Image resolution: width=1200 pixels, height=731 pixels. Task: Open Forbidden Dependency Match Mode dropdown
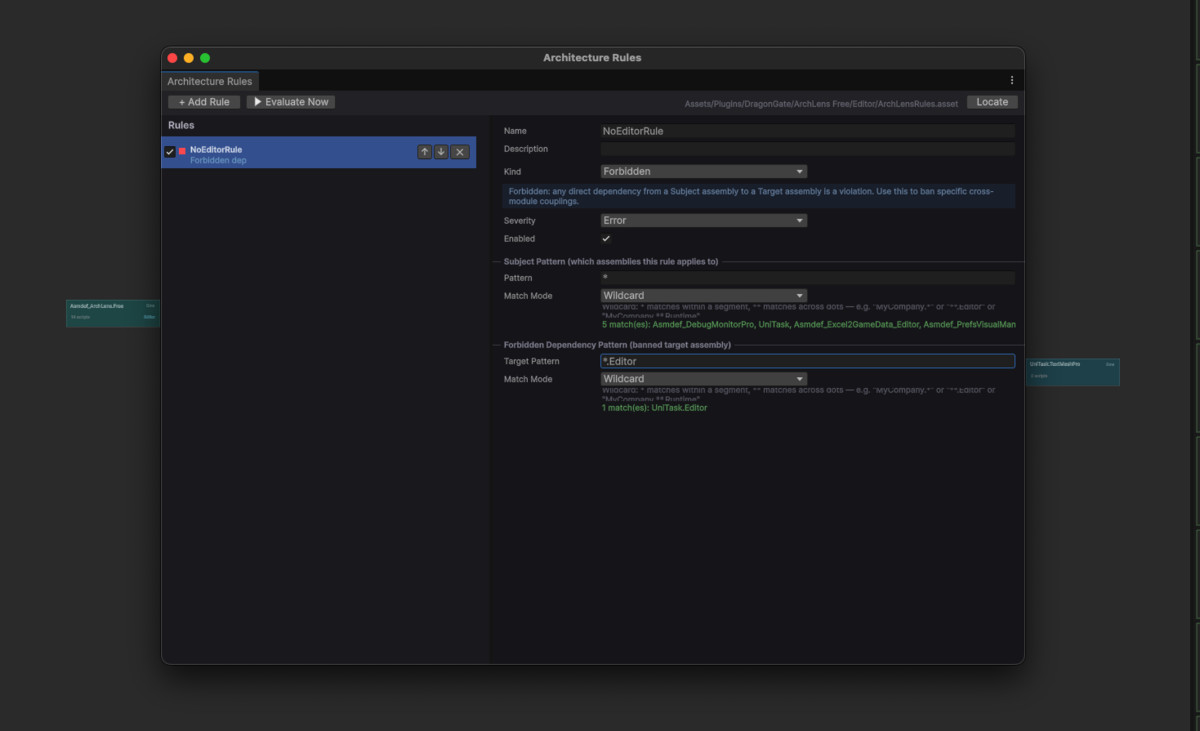click(704, 379)
